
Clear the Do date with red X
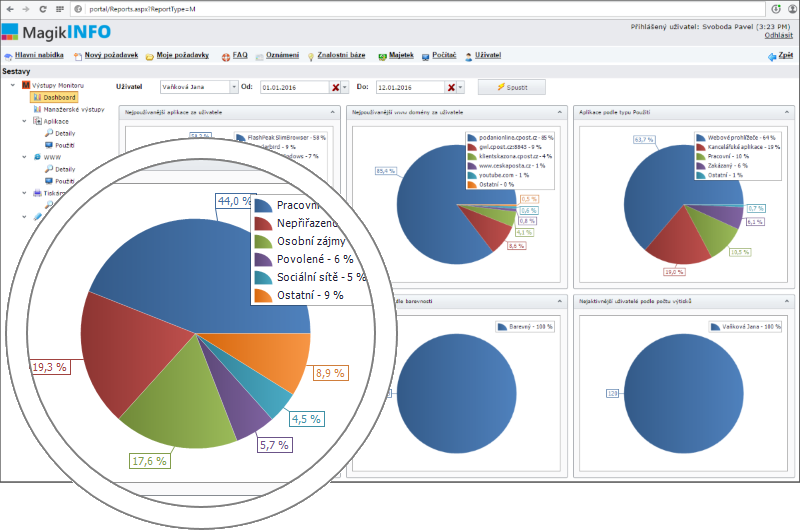pyautogui.click(x=450, y=88)
